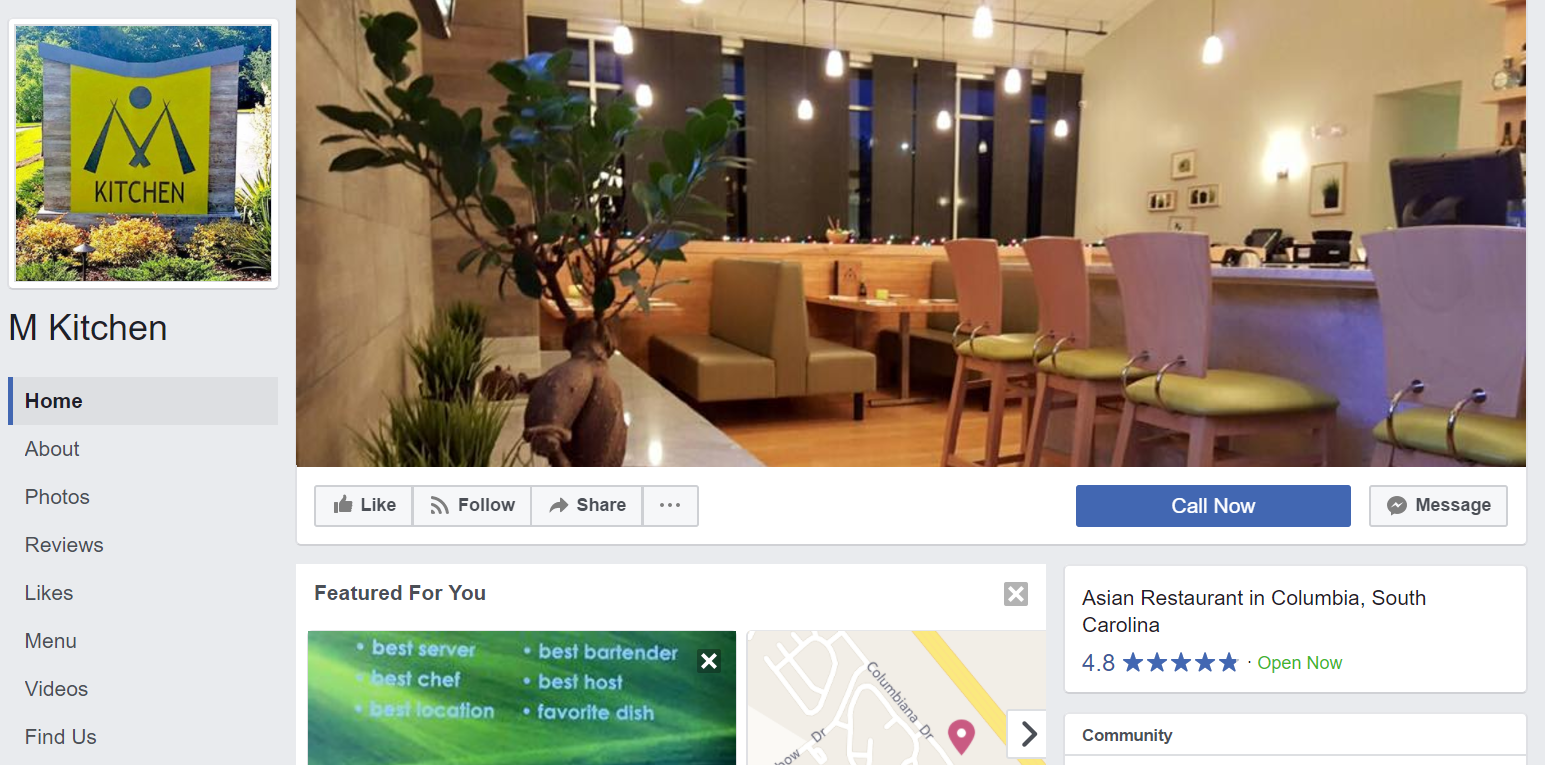Check the Open Now hours link
This screenshot has width=1545, height=765.
point(1300,663)
